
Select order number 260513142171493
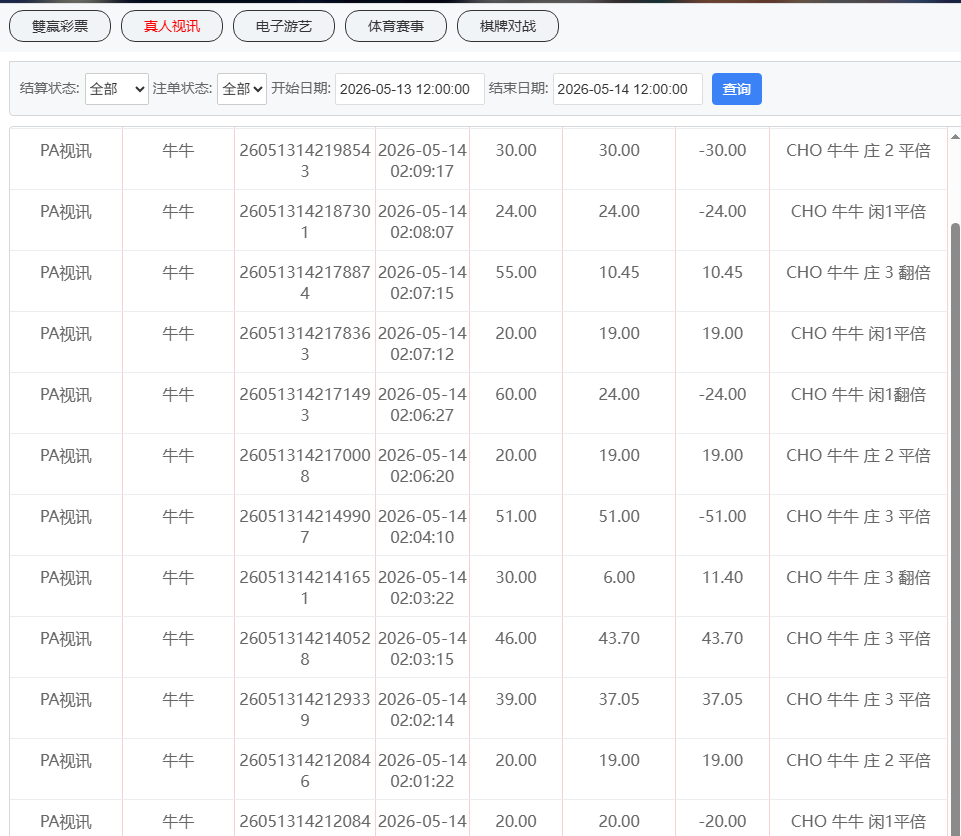click(305, 405)
